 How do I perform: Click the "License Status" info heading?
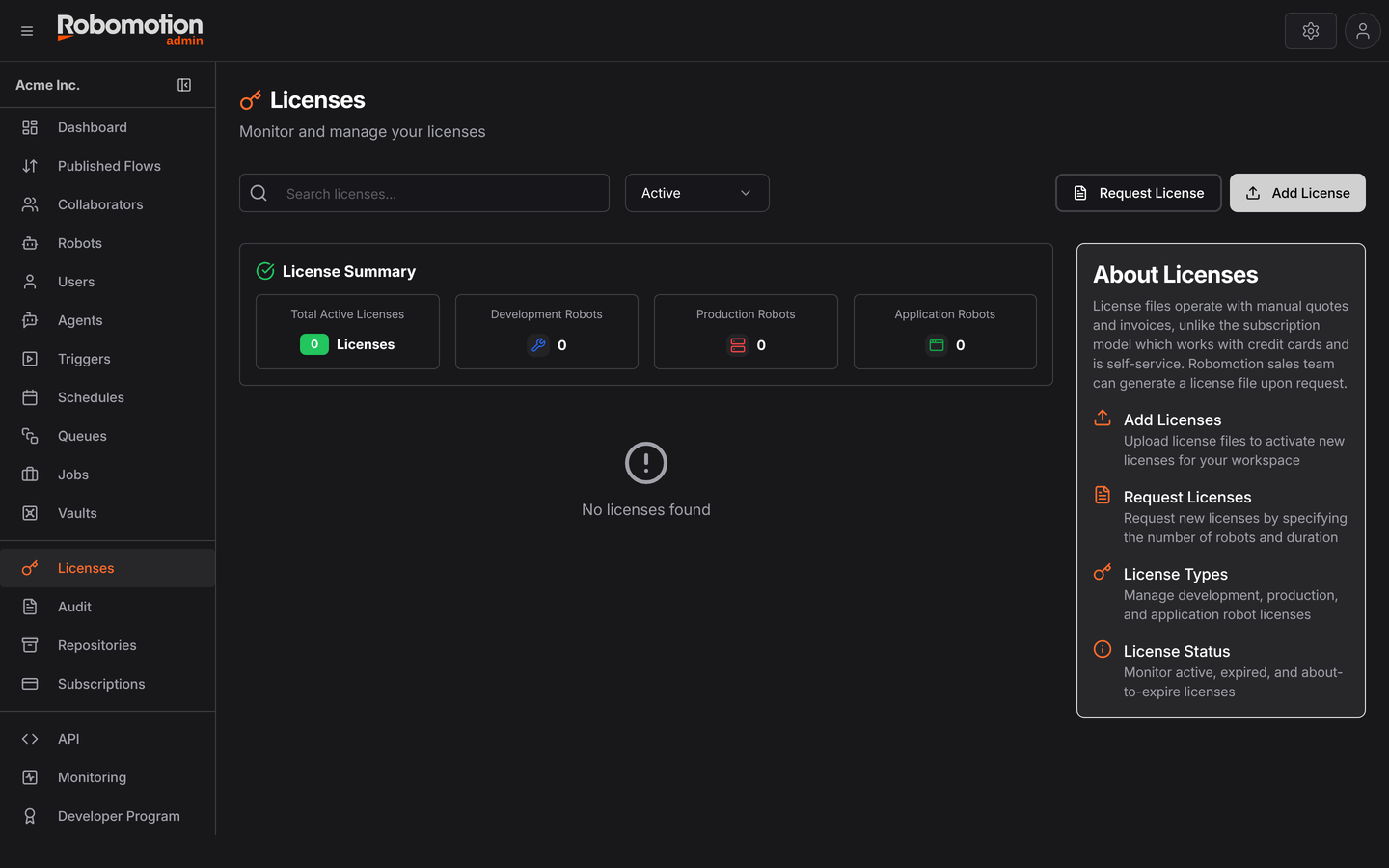1177,651
